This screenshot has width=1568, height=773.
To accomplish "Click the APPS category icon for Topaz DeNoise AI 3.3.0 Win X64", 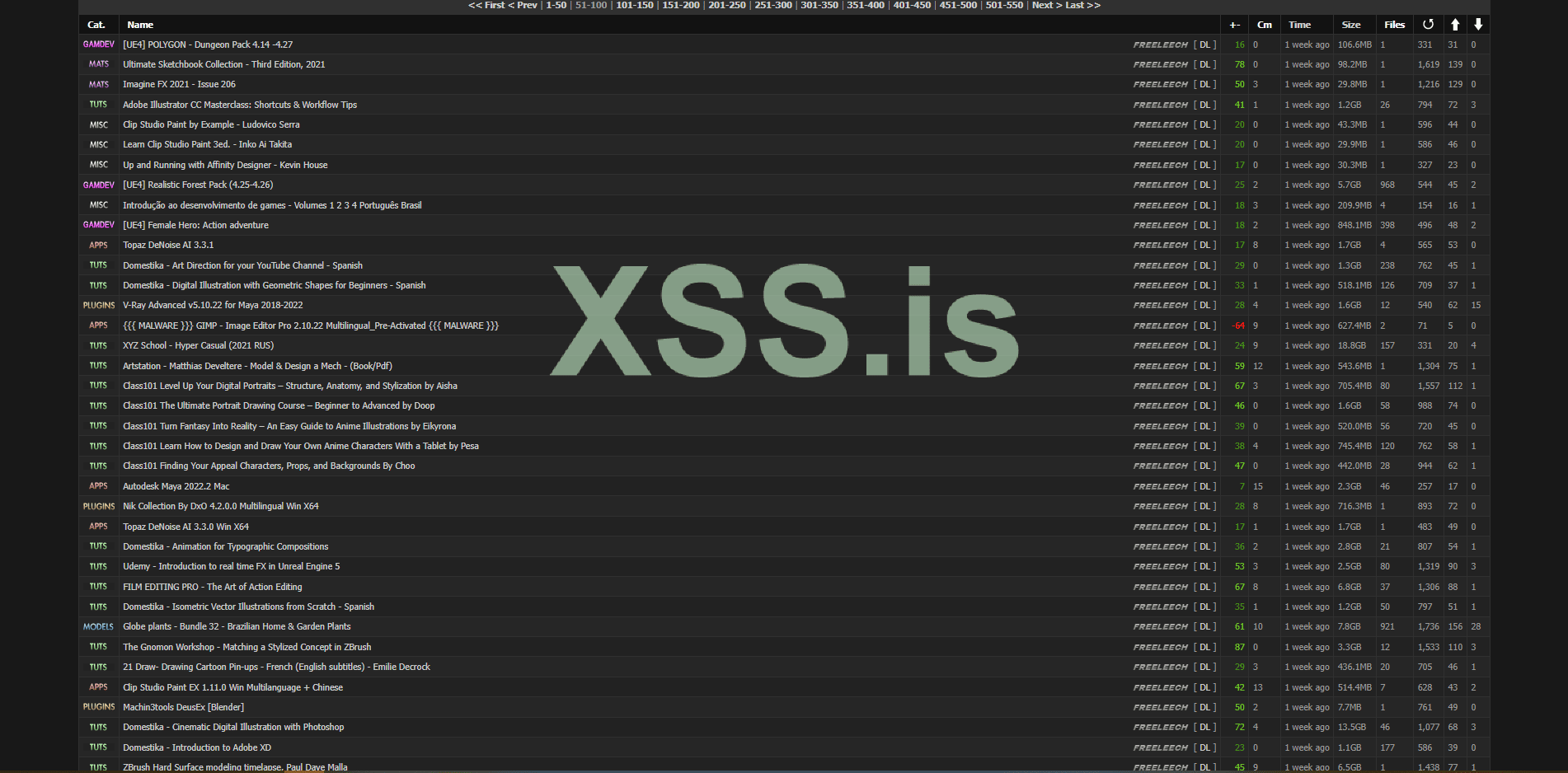I will (x=99, y=527).
